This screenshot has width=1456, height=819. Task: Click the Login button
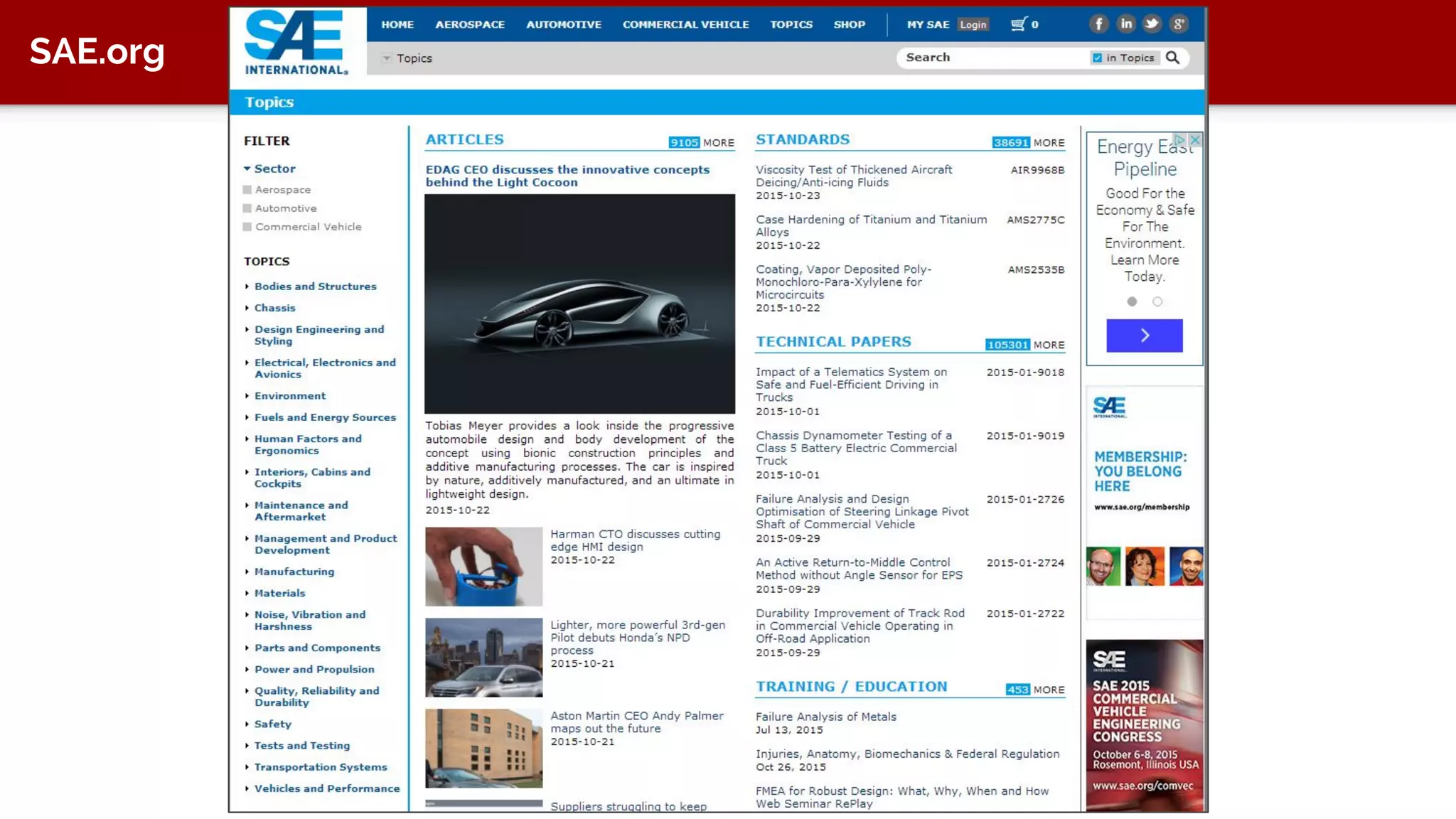coord(973,25)
